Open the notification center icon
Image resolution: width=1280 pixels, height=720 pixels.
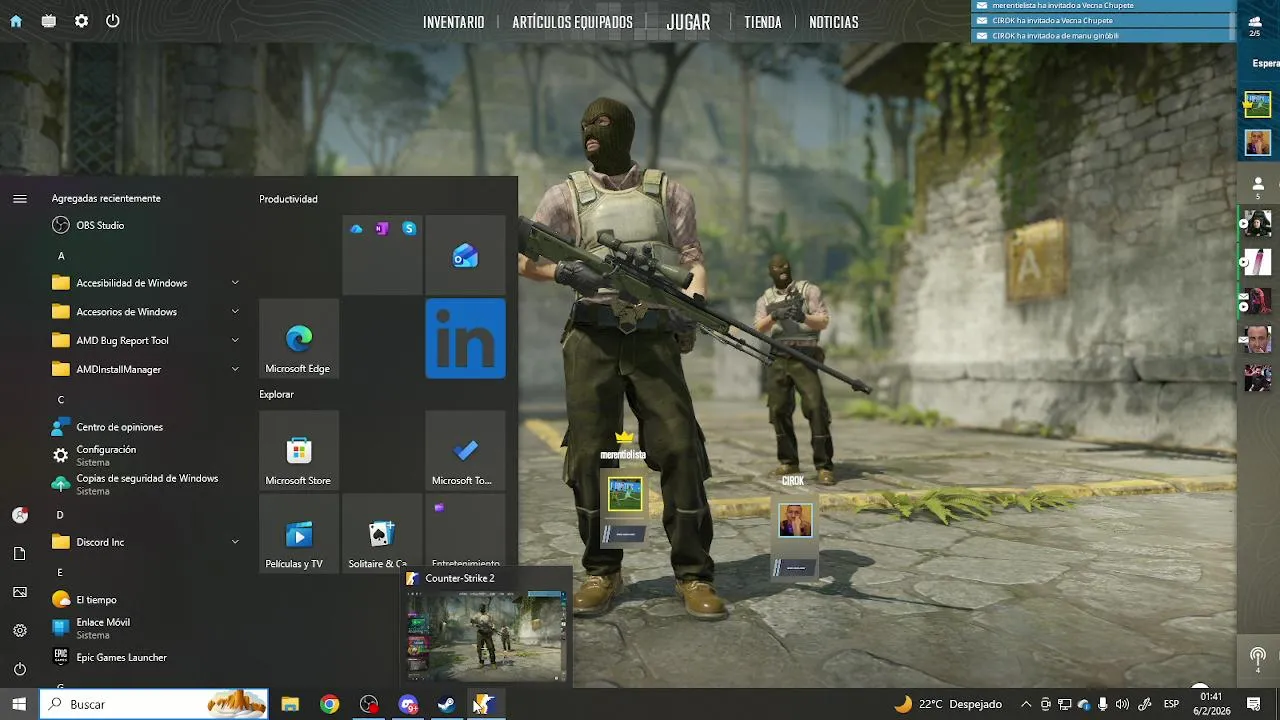click(1253, 704)
